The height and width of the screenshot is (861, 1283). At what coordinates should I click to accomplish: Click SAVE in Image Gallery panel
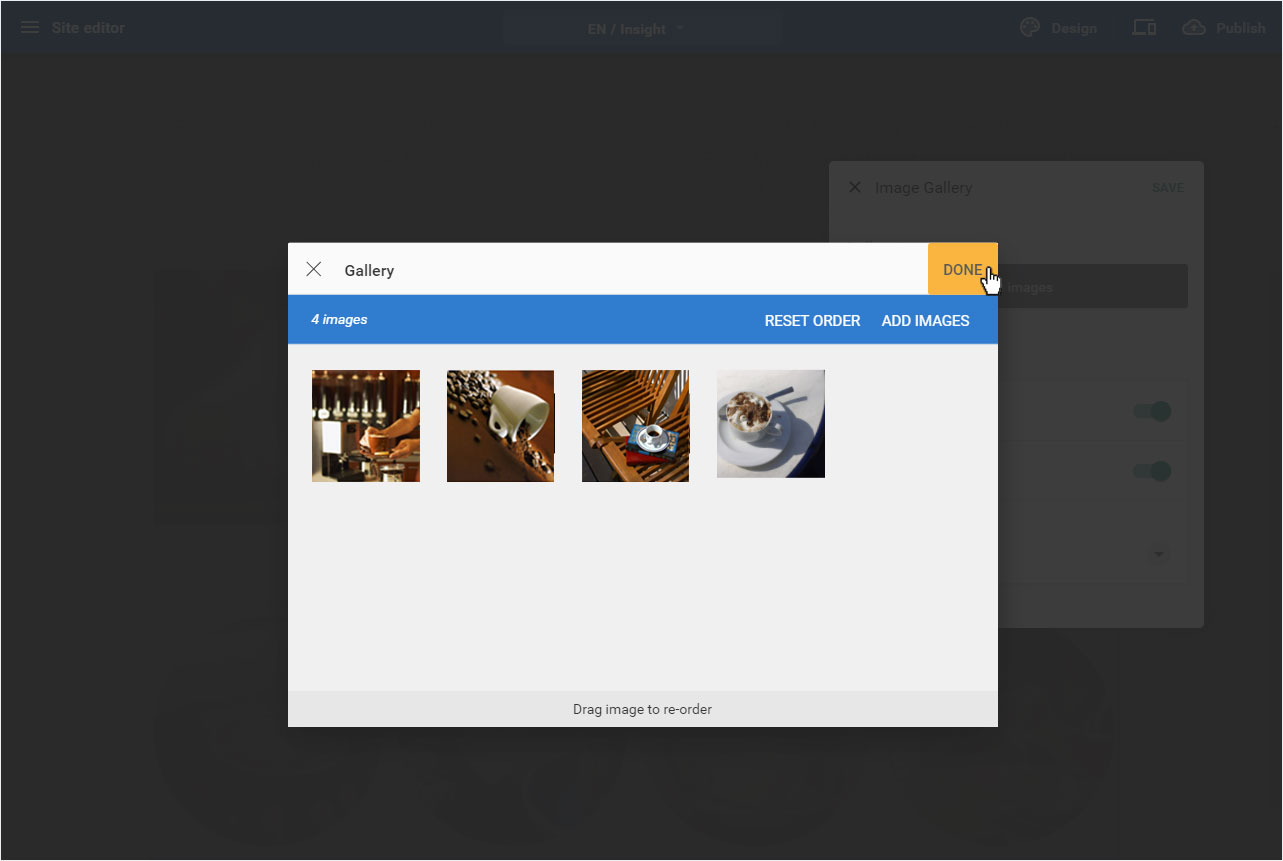tap(1167, 188)
